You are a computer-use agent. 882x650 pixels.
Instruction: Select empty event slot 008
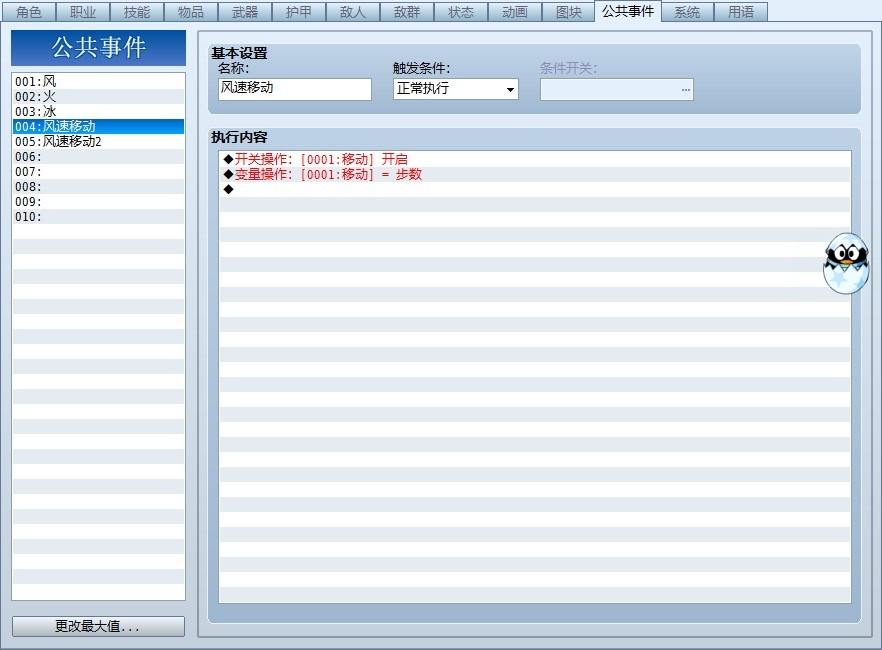pos(98,186)
